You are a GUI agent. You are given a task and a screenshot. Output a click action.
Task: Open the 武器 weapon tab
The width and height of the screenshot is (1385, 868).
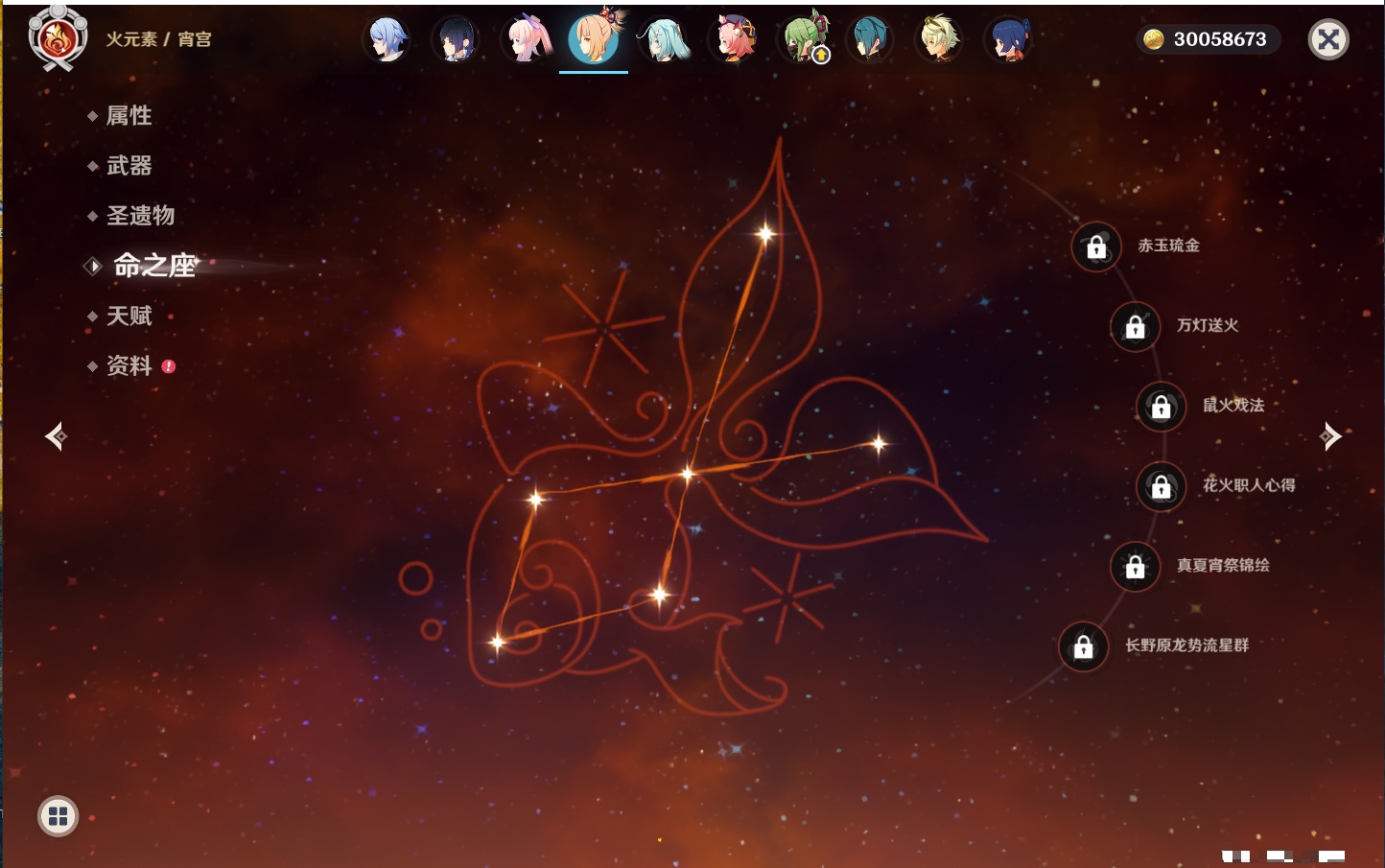coord(129,166)
